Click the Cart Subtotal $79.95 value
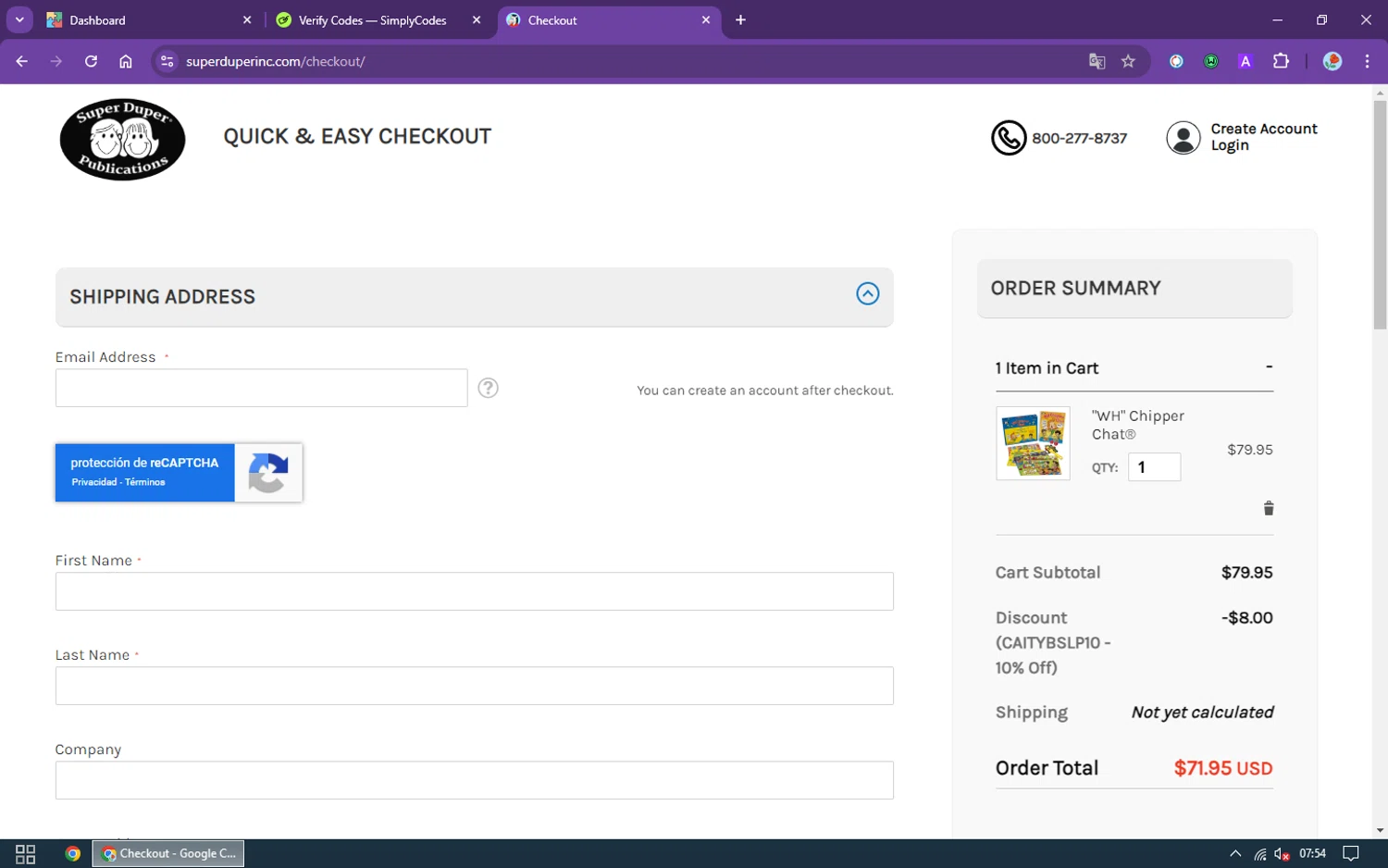This screenshot has height=868, width=1388. 1246,572
